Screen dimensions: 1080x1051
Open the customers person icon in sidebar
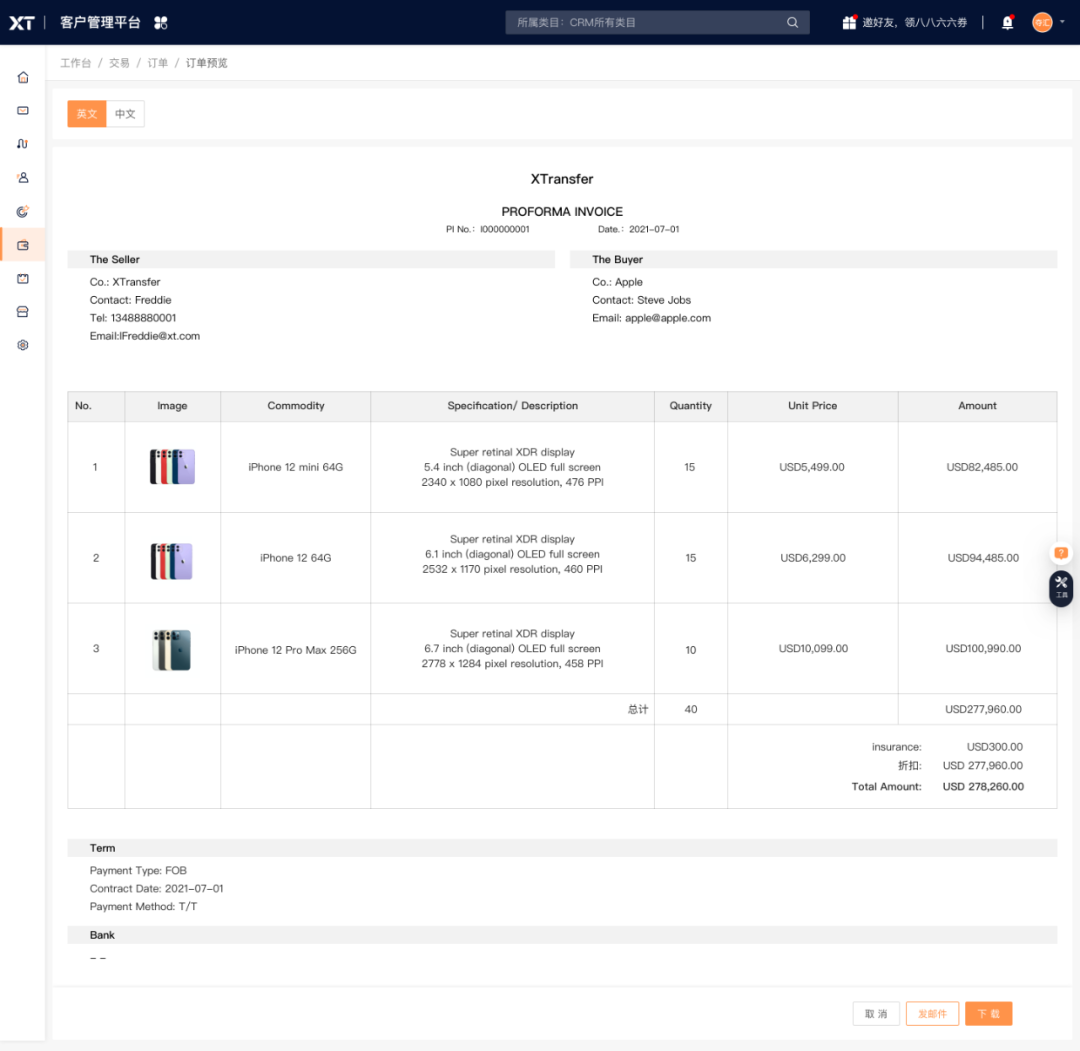click(x=23, y=178)
